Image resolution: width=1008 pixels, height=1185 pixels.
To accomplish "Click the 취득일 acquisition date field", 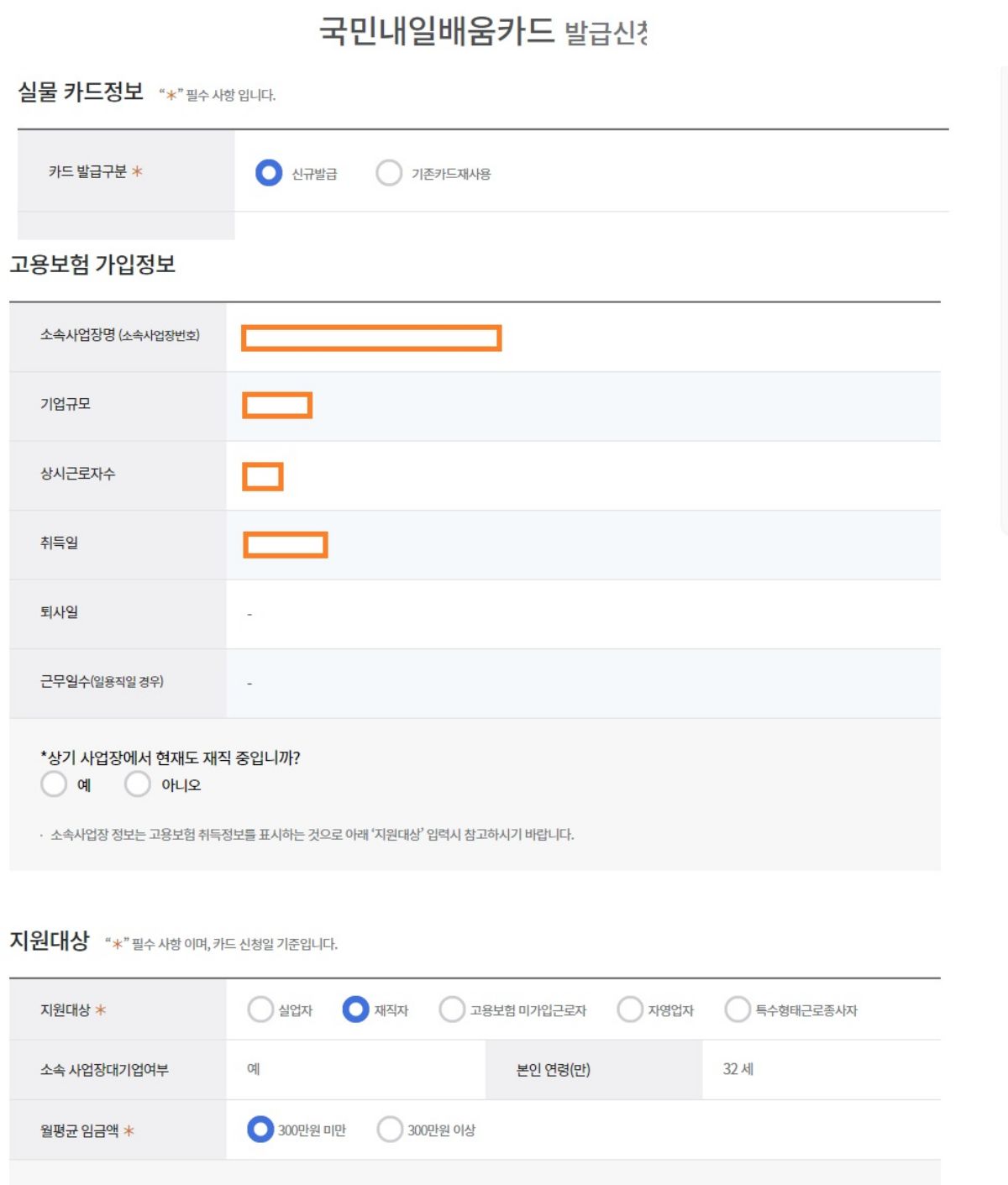I will pyautogui.click(x=286, y=546).
